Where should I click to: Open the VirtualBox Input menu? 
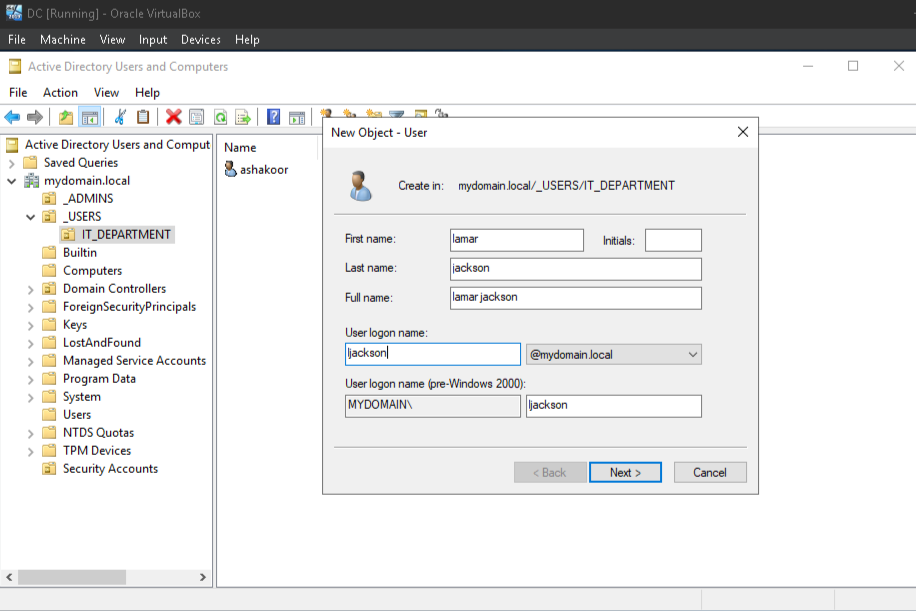(x=152, y=40)
